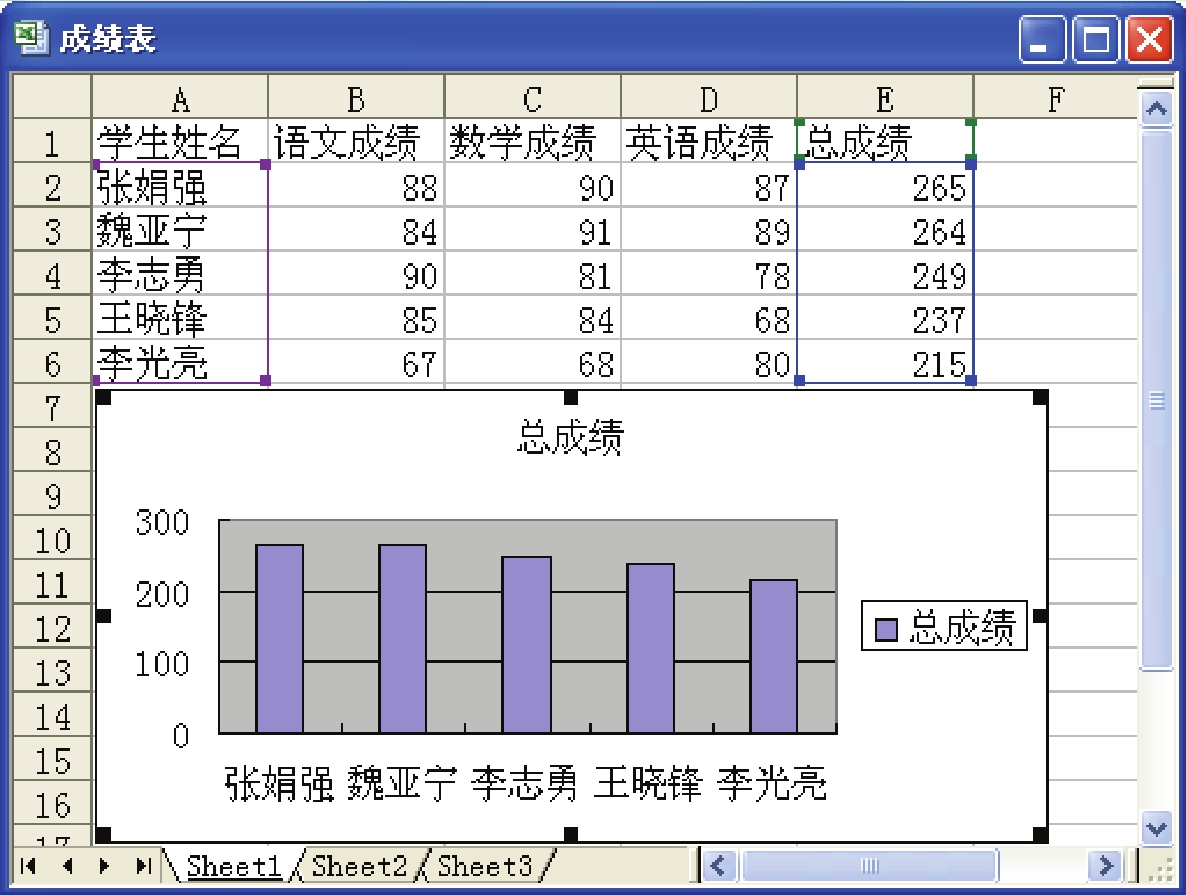
Task: Select column F header
Action: coord(1056,97)
